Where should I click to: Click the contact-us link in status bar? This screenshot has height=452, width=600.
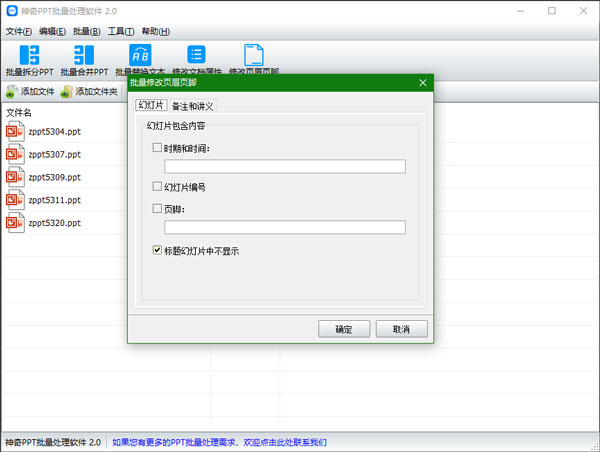(x=219, y=442)
